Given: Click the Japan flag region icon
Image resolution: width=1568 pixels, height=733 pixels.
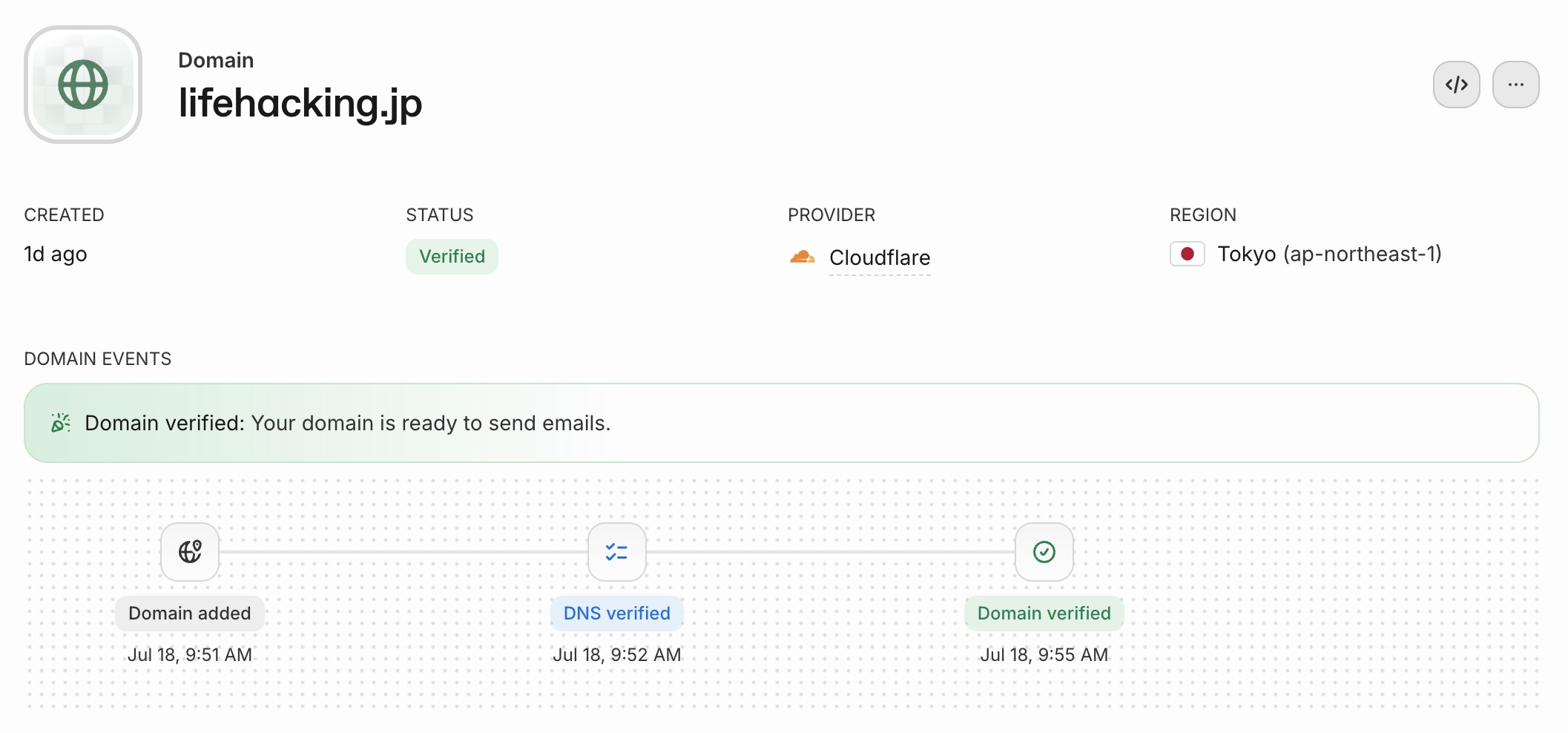Looking at the screenshot, I should tap(1187, 254).
